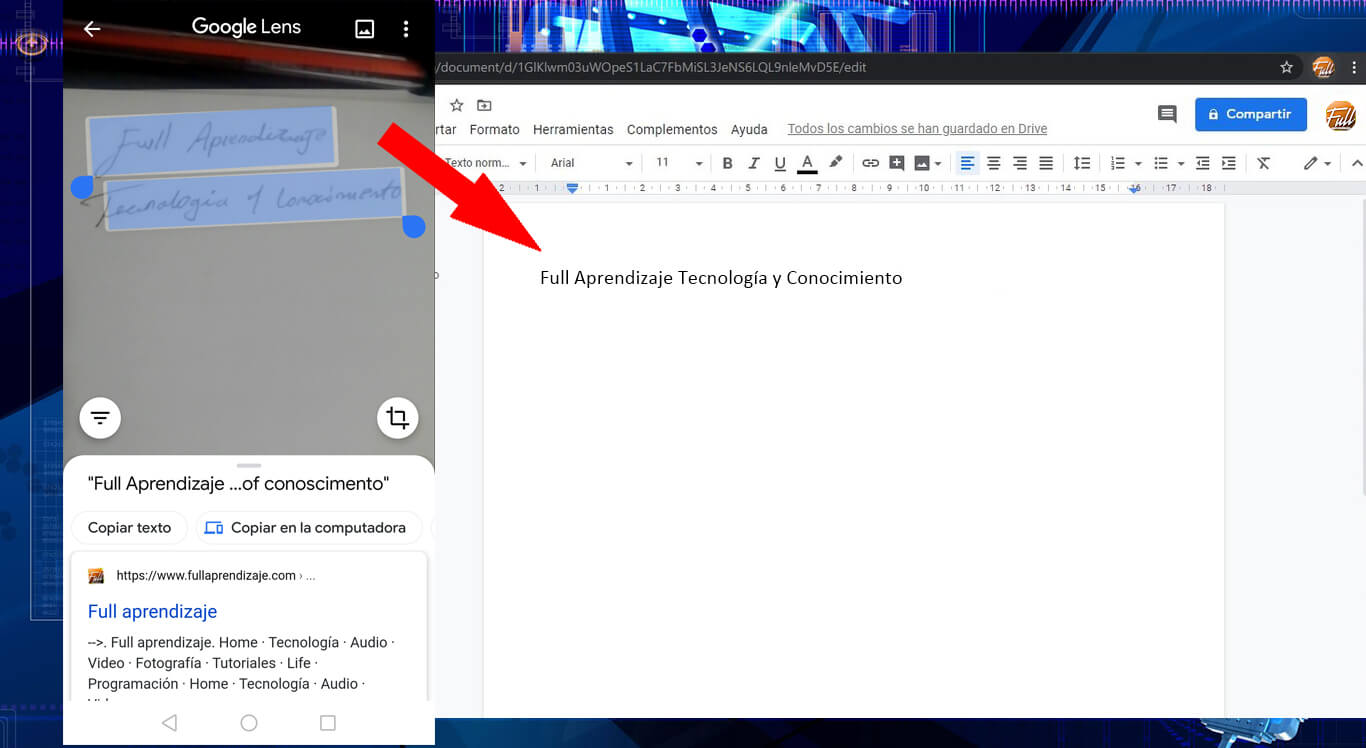Decrease indent in Docs toolbar

(1203, 163)
